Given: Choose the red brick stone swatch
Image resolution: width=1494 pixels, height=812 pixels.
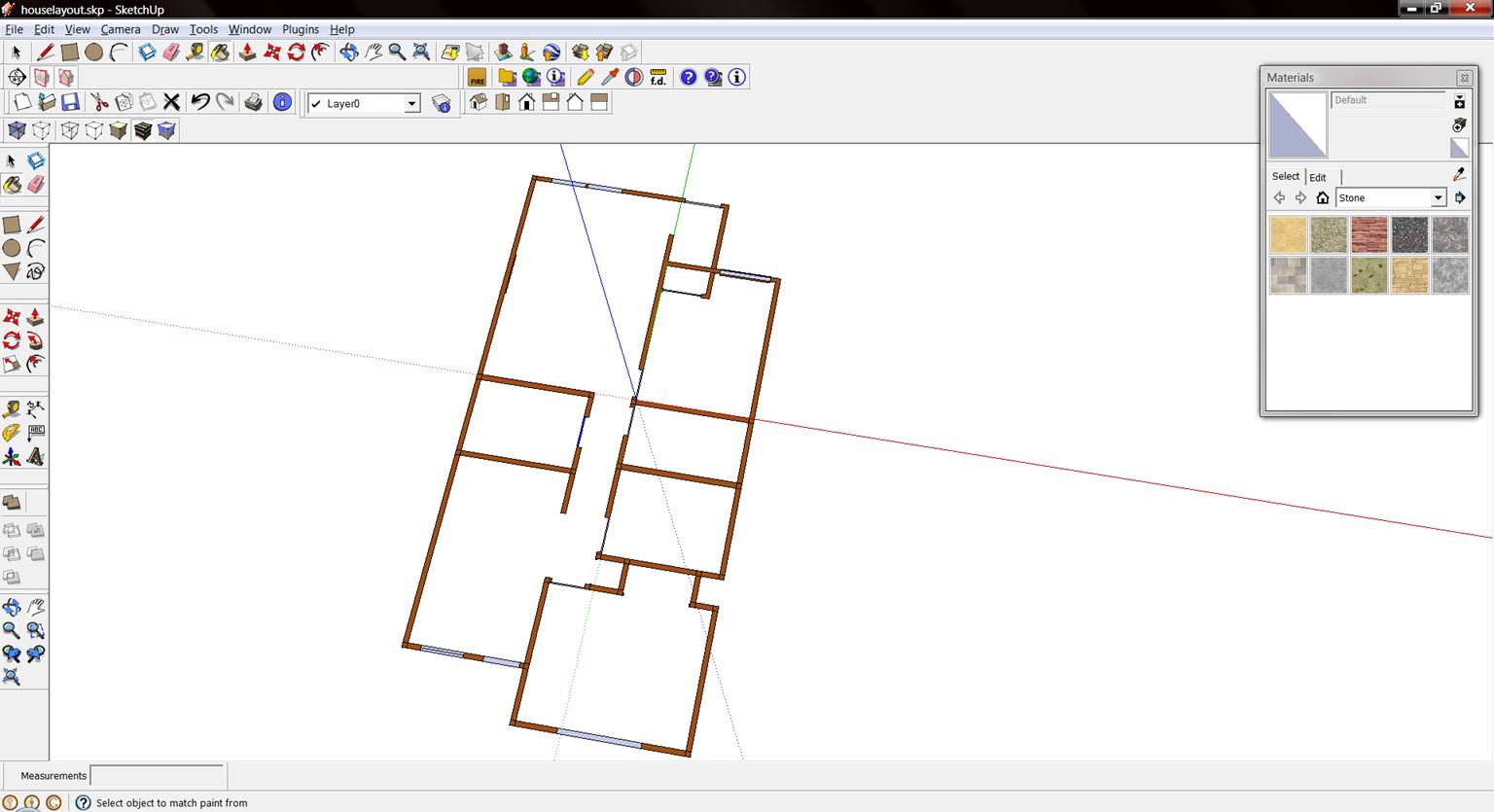Looking at the screenshot, I should click(x=1369, y=234).
